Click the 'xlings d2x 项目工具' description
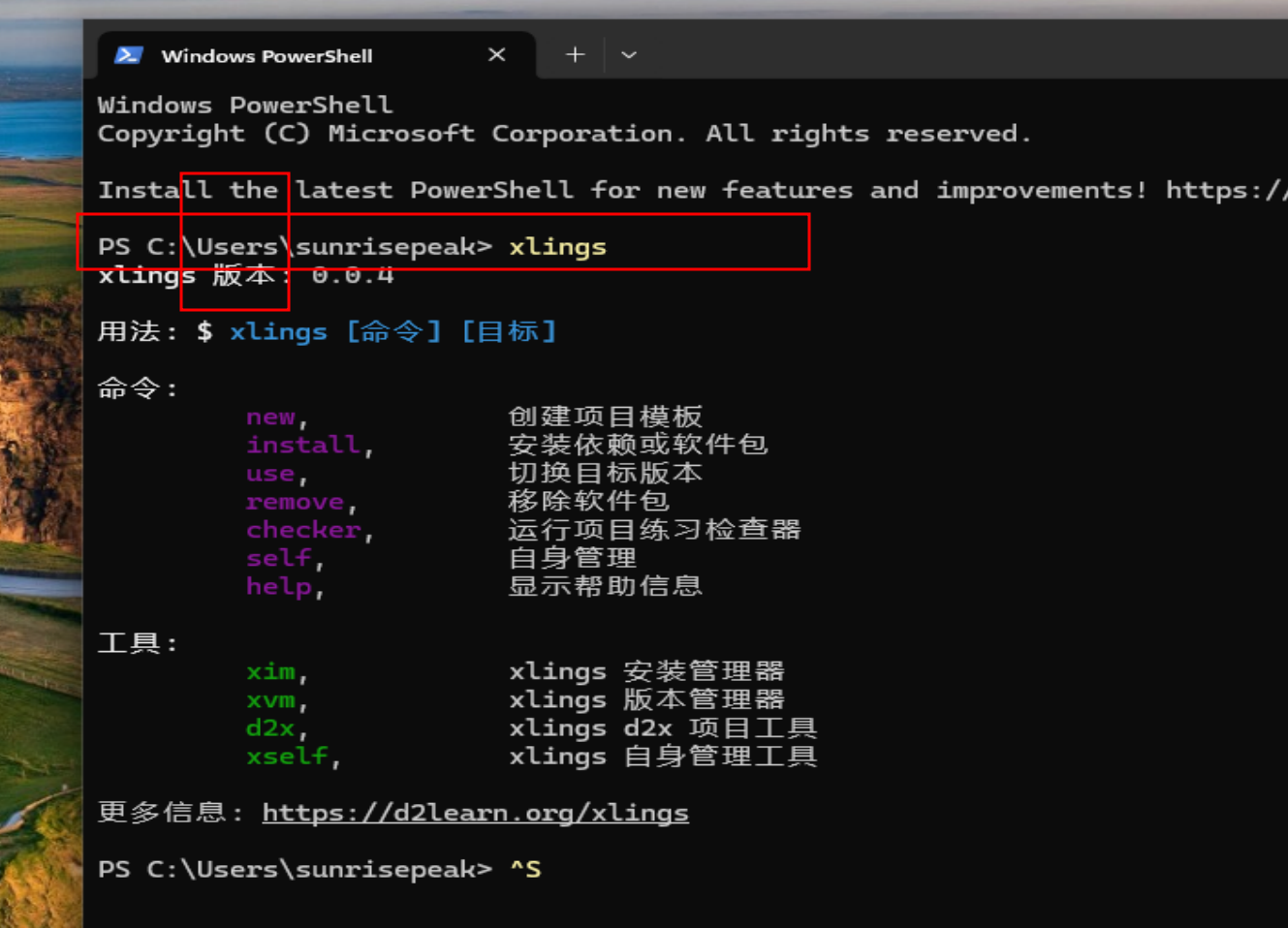Screen dimensions: 1288x928 pos(663,727)
